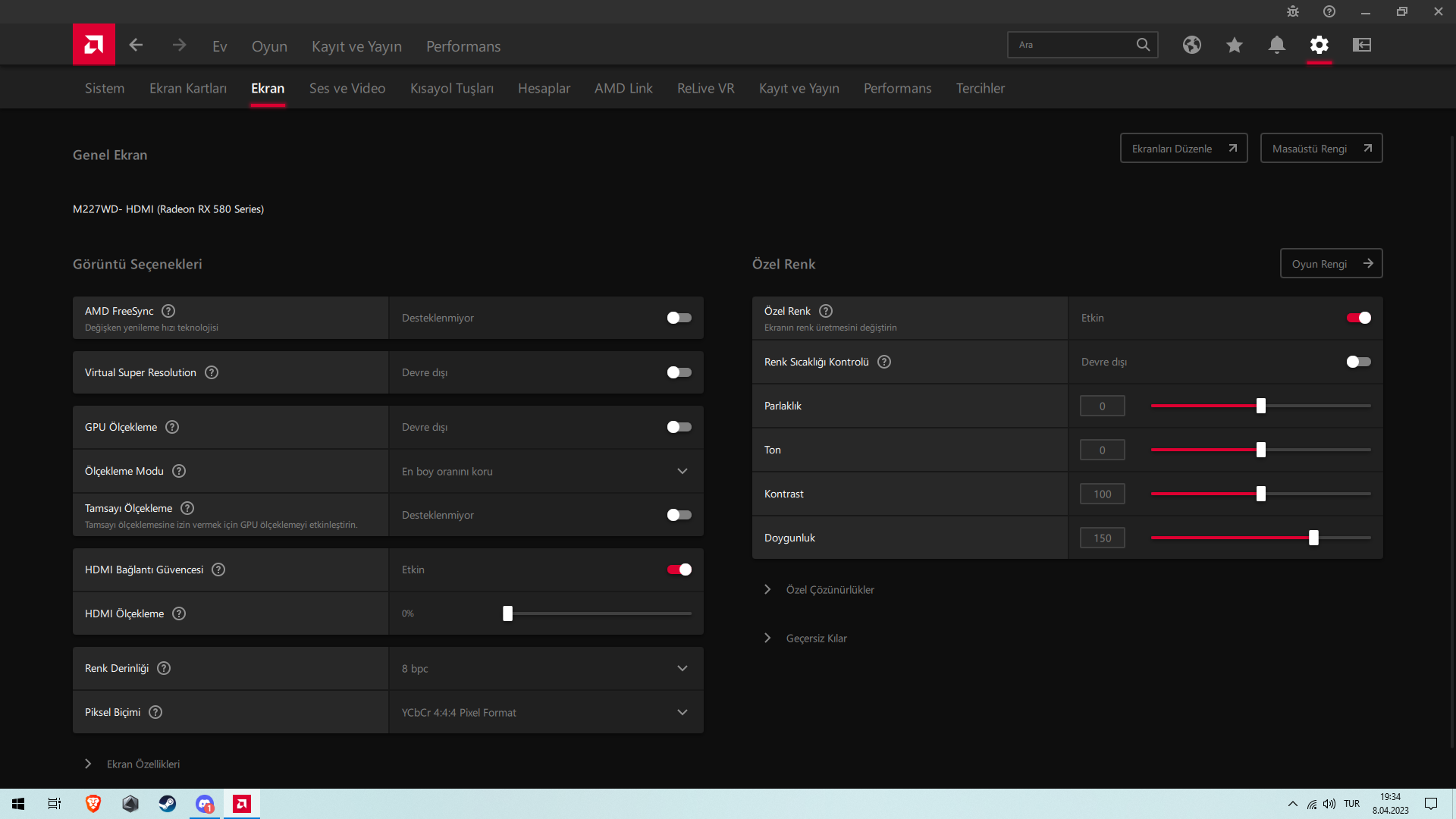
Task: Switch to the Ekran Kartları tab
Action: tap(187, 89)
